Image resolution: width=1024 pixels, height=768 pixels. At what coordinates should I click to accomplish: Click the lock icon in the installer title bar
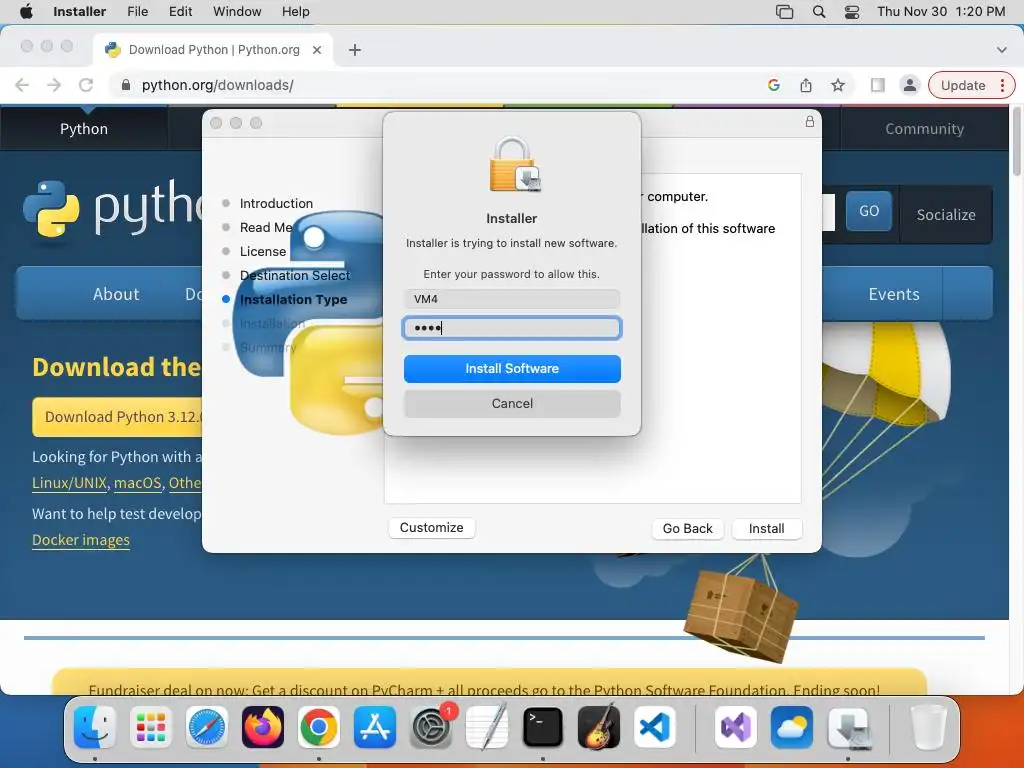coord(810,121)
